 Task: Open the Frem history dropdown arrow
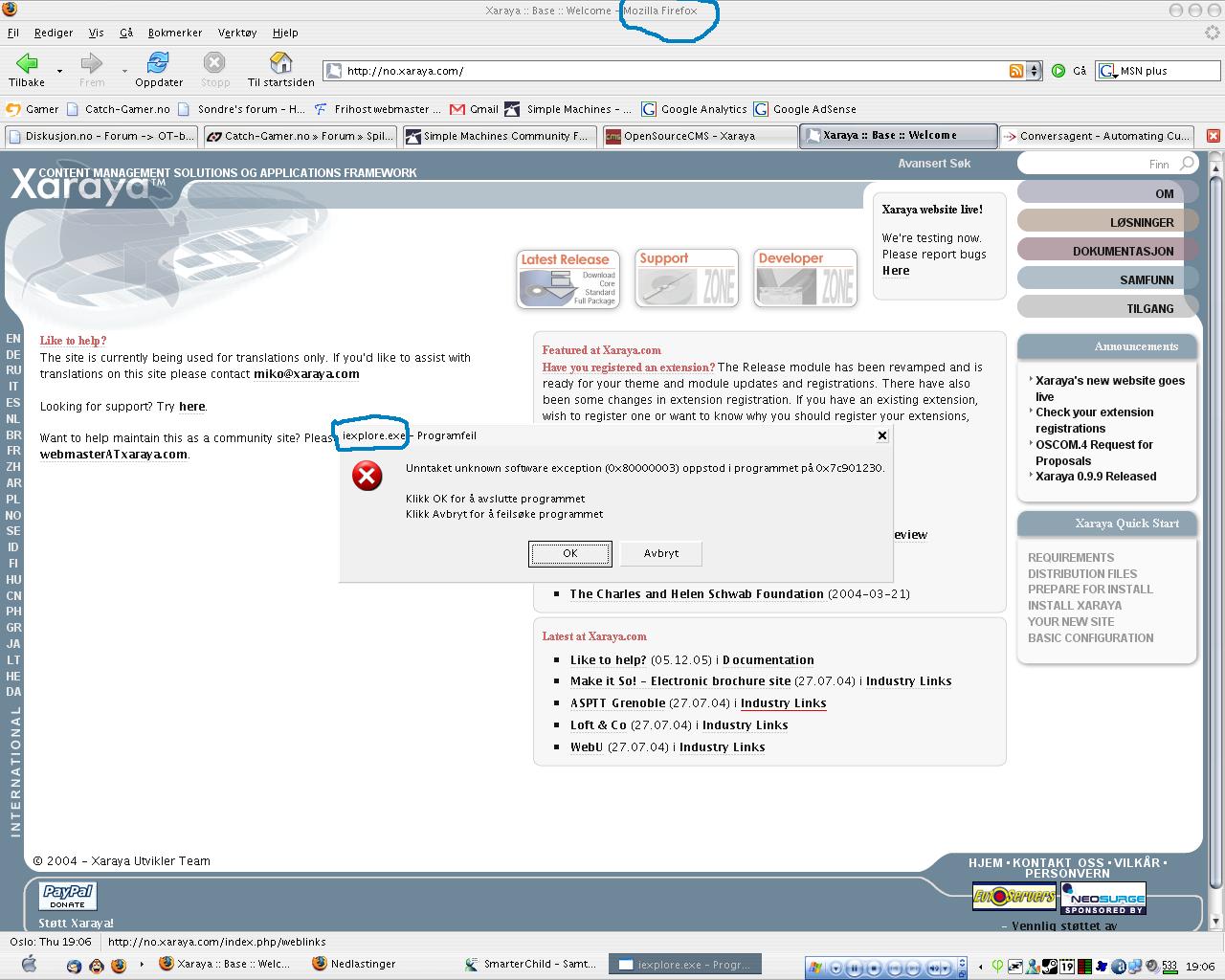click(x=124, y=71)
